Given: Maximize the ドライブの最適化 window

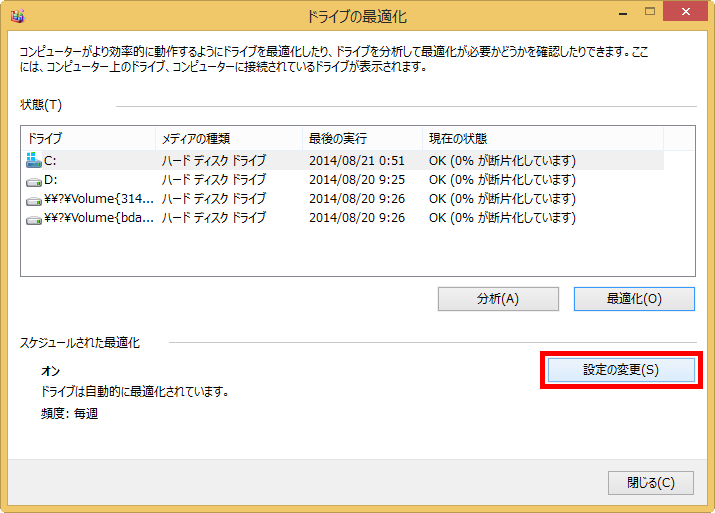Looking at the screenshot, I should pos(650,12).
